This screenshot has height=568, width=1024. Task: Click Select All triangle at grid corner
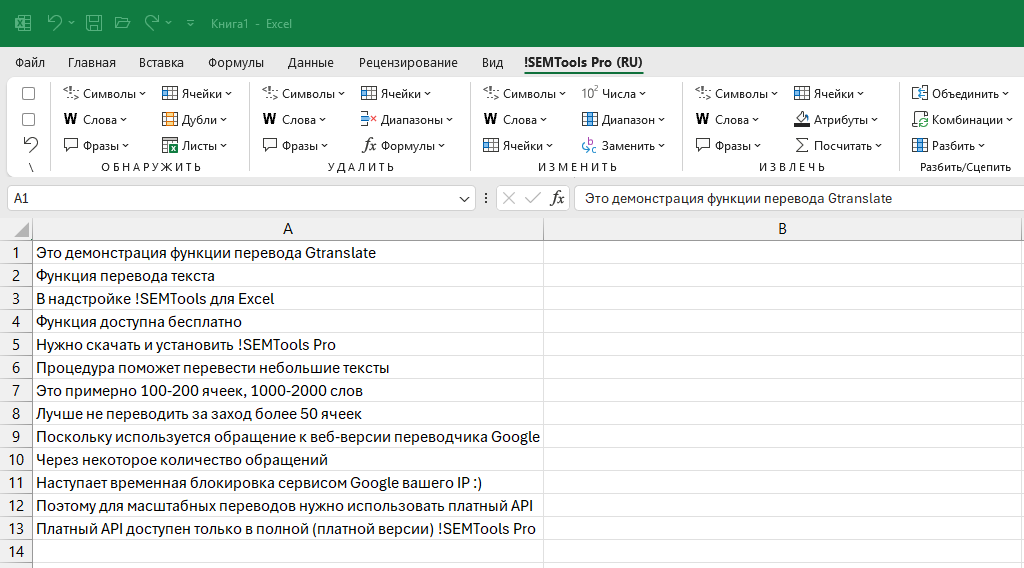pyautogui.click(x=22, y=230)
